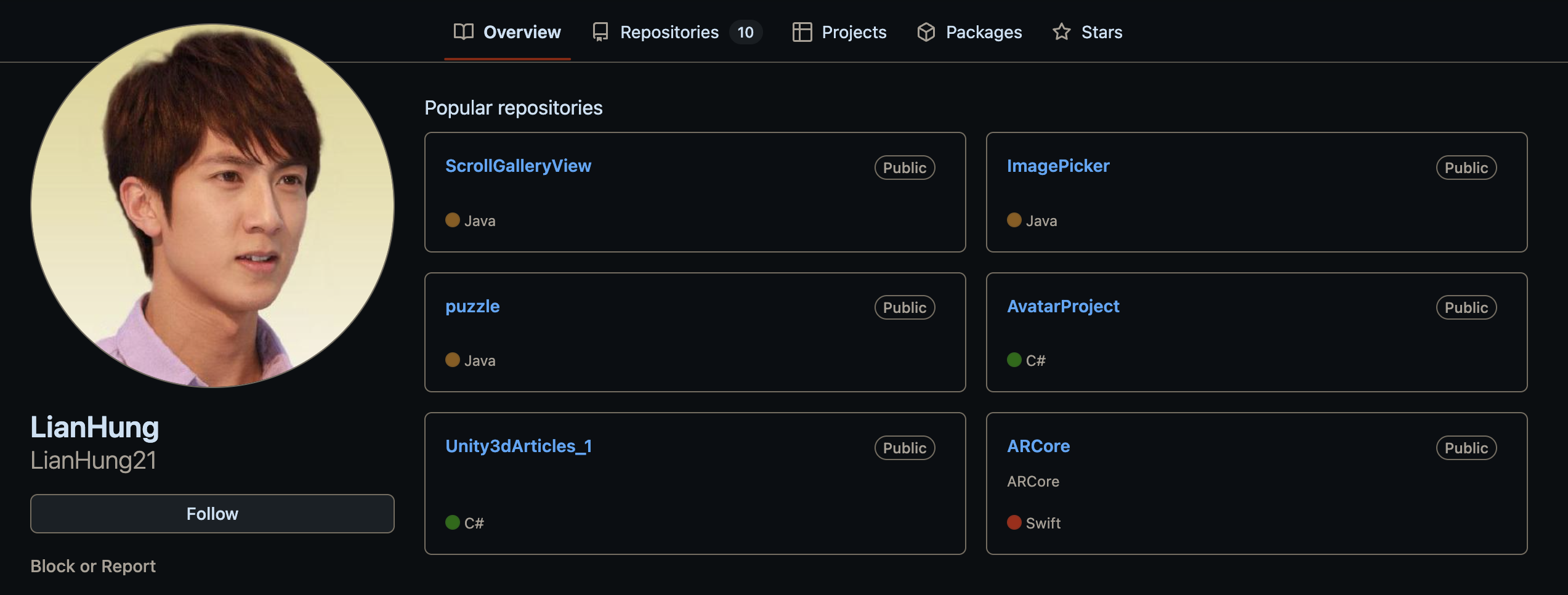
Task: Open the ScrollGalleryView repository
Action: tap(518, 166)
